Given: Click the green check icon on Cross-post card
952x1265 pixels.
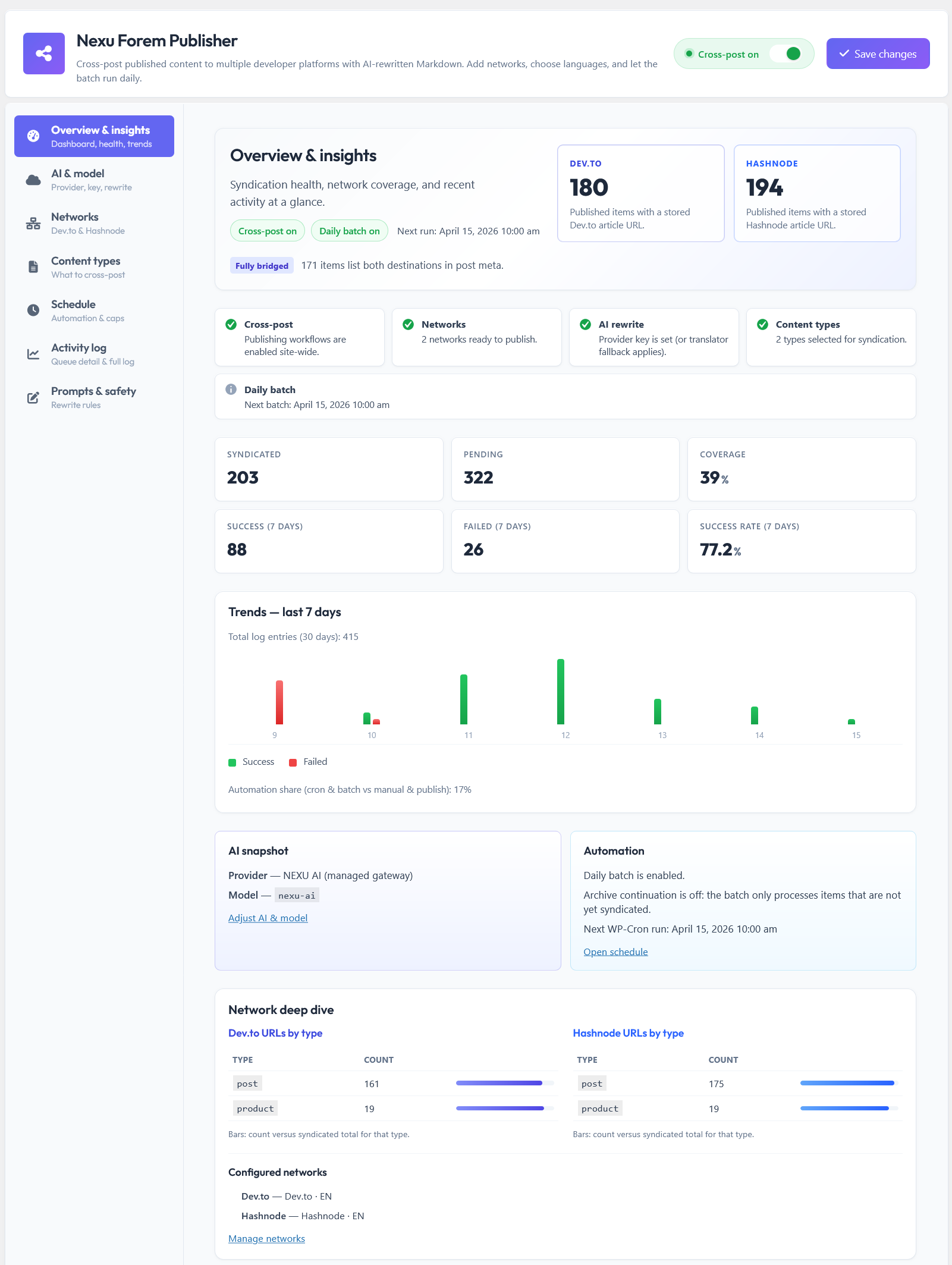Looking at the screenshot, I should click(231, 324).
